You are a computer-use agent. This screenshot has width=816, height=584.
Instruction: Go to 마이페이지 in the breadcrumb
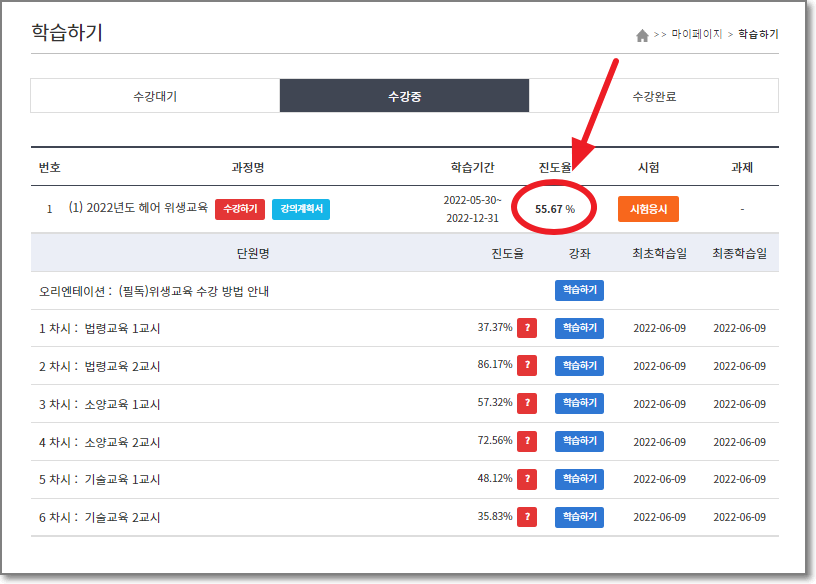[697, 34]
